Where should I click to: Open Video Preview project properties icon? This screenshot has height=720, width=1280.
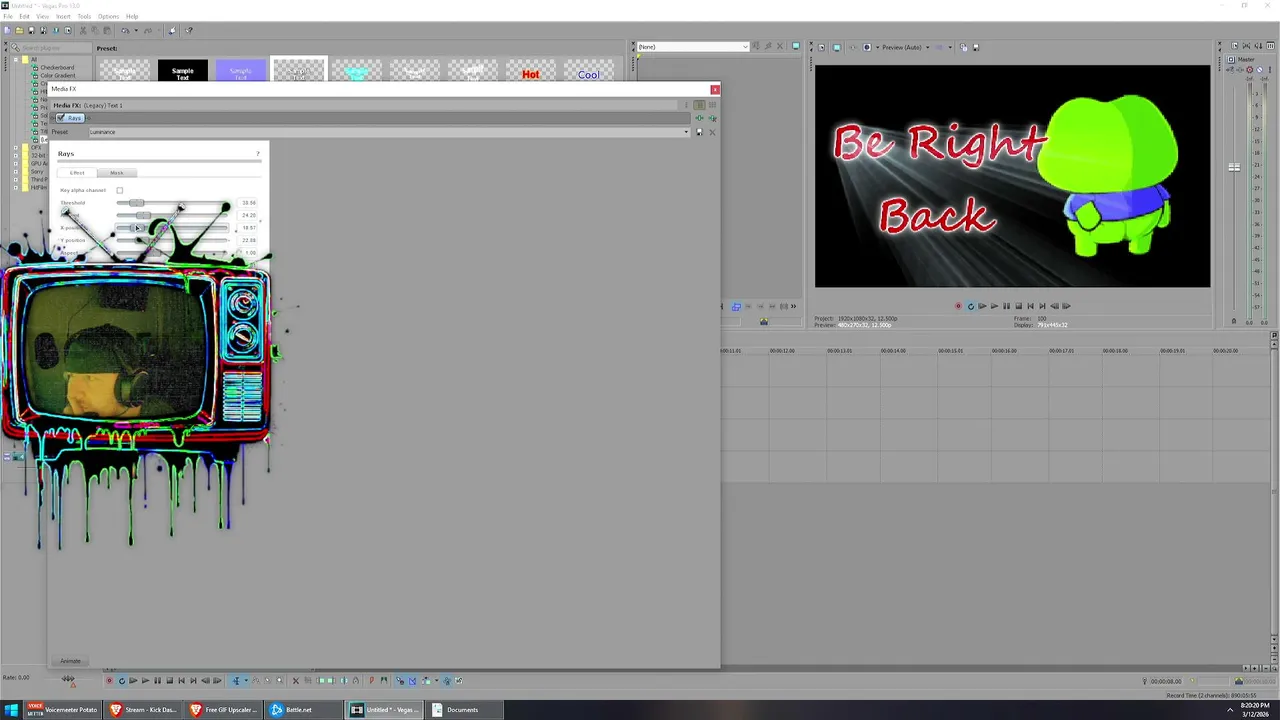point(822,47)
